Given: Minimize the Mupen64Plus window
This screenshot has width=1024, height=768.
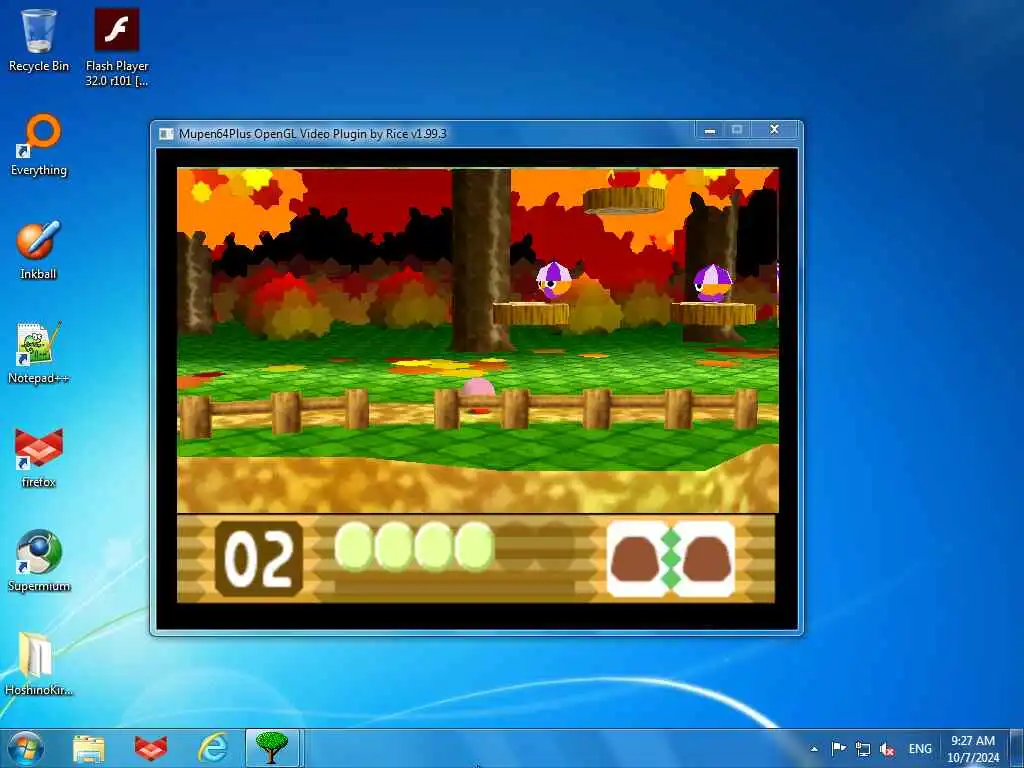Looking at the screenshot, I should pyautogui.click(x=710, y=131).
